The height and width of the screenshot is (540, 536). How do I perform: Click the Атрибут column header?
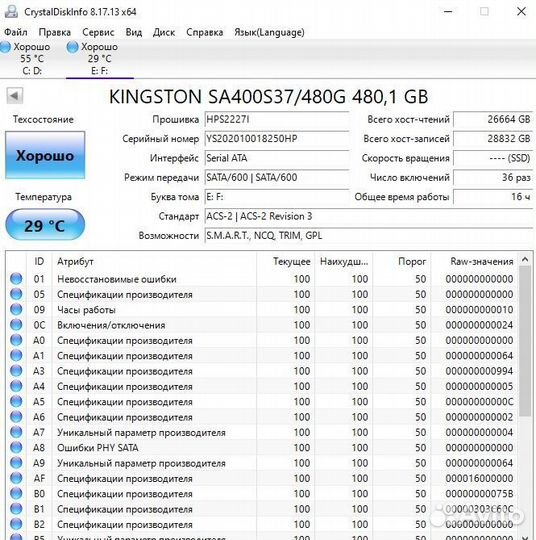[154, 261]
